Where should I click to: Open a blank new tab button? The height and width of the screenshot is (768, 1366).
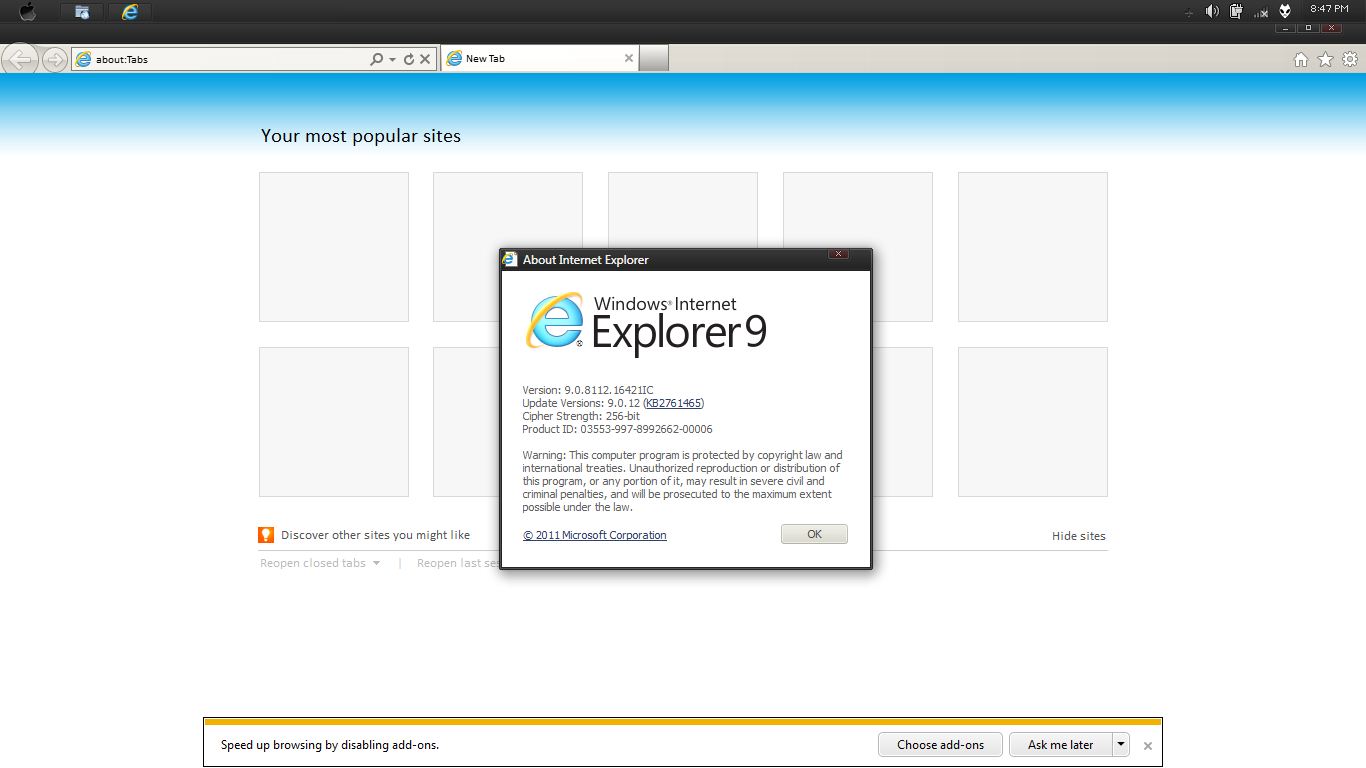point(653,59)
